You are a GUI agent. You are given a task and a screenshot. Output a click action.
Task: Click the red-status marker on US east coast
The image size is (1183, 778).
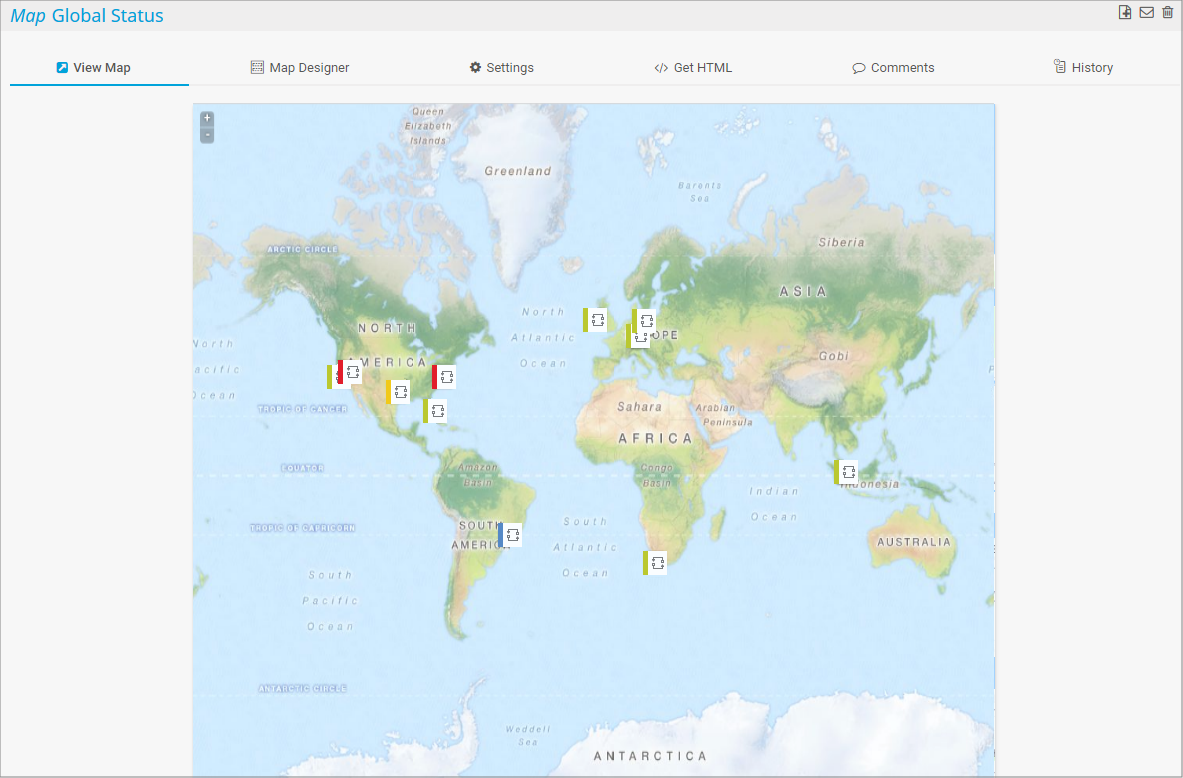pos(445,377)
